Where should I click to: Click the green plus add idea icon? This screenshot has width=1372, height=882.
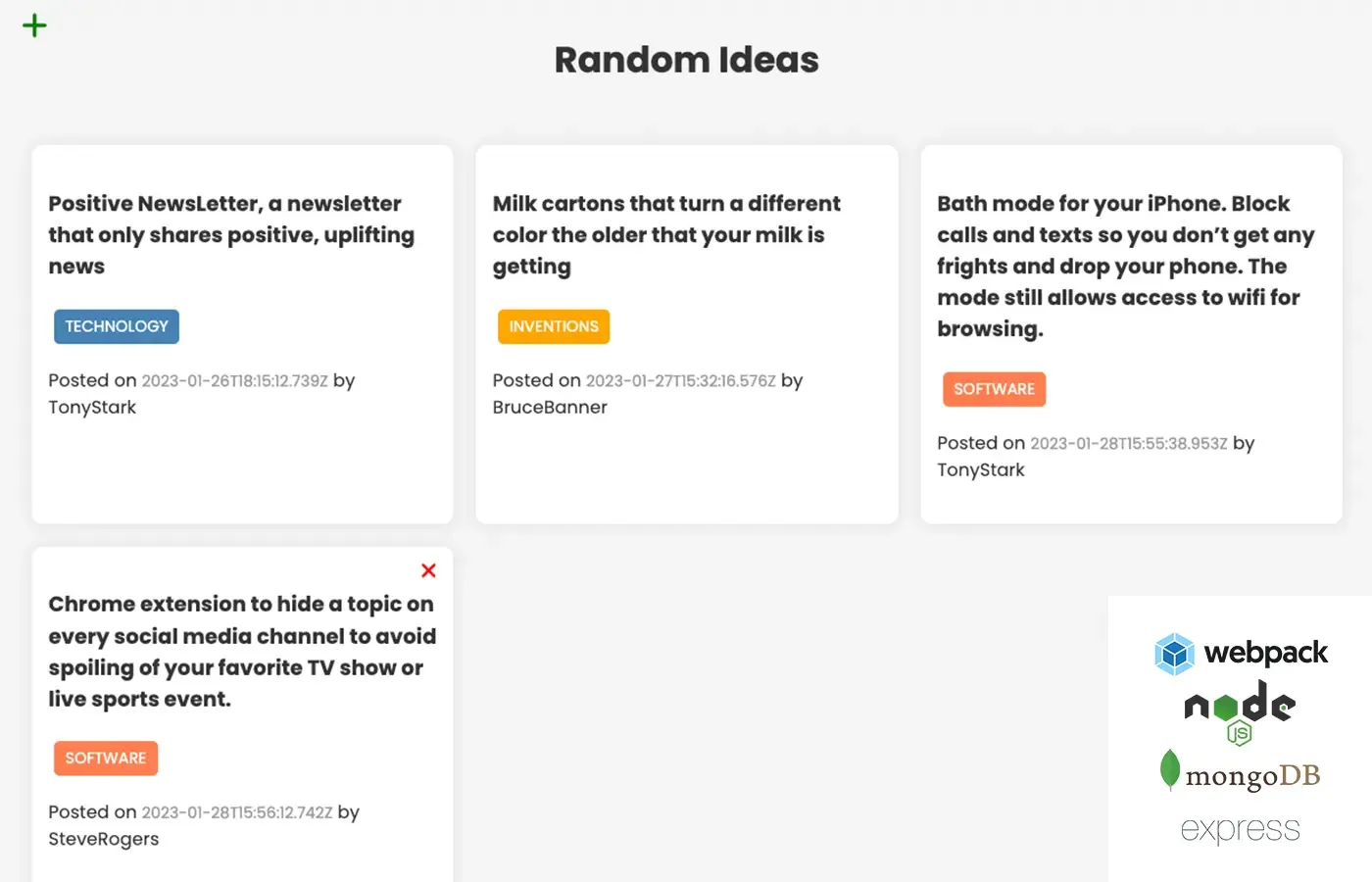coord(34,25)
